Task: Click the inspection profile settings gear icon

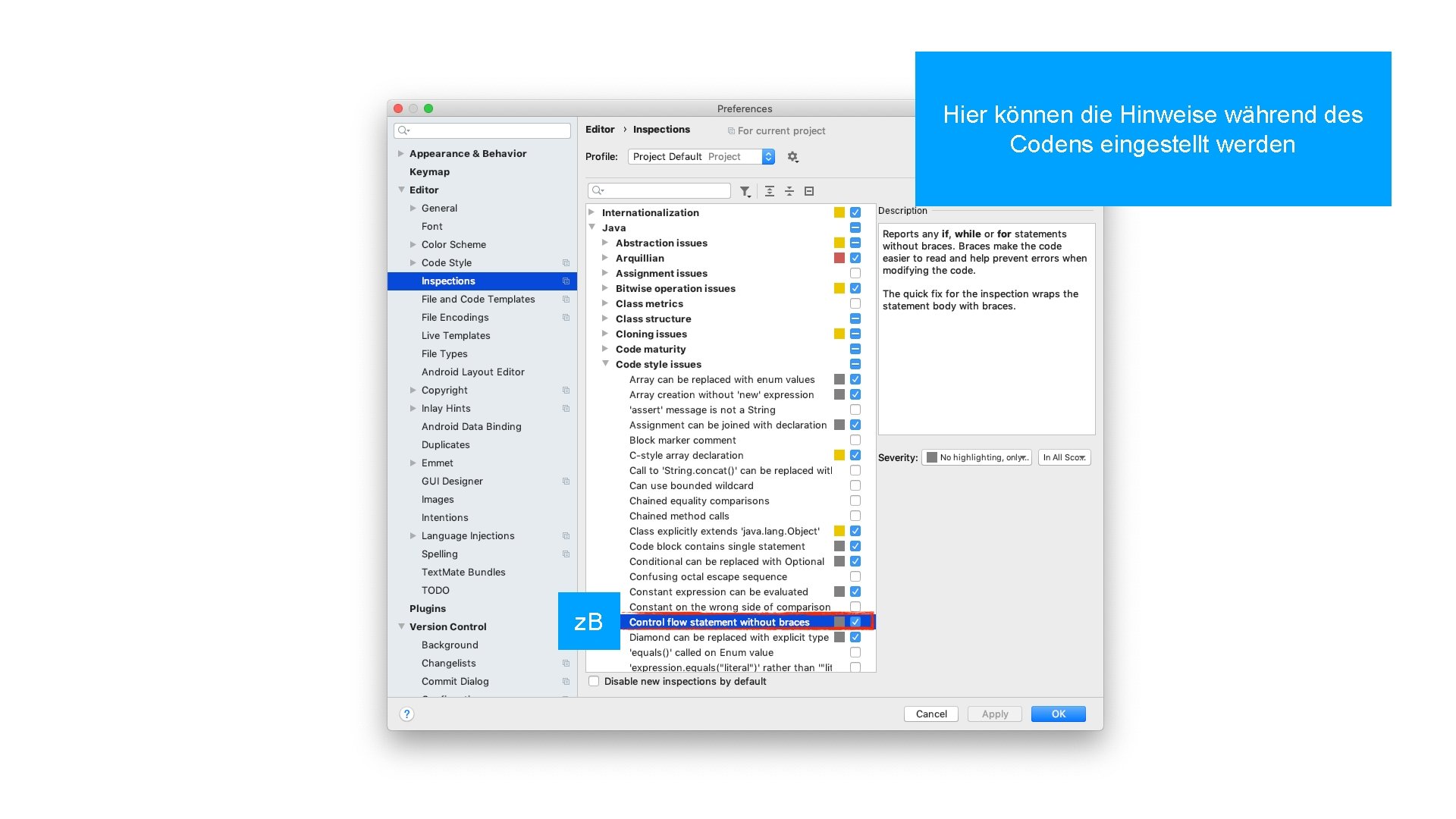Action: [x=794, y=156]
